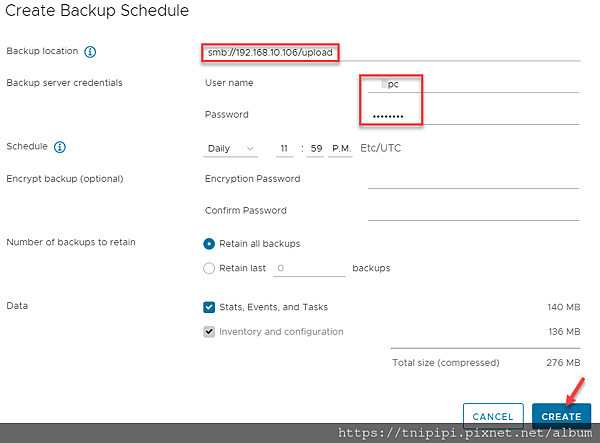Toggle Inventory and configuration checkbox

click(209, 331)
